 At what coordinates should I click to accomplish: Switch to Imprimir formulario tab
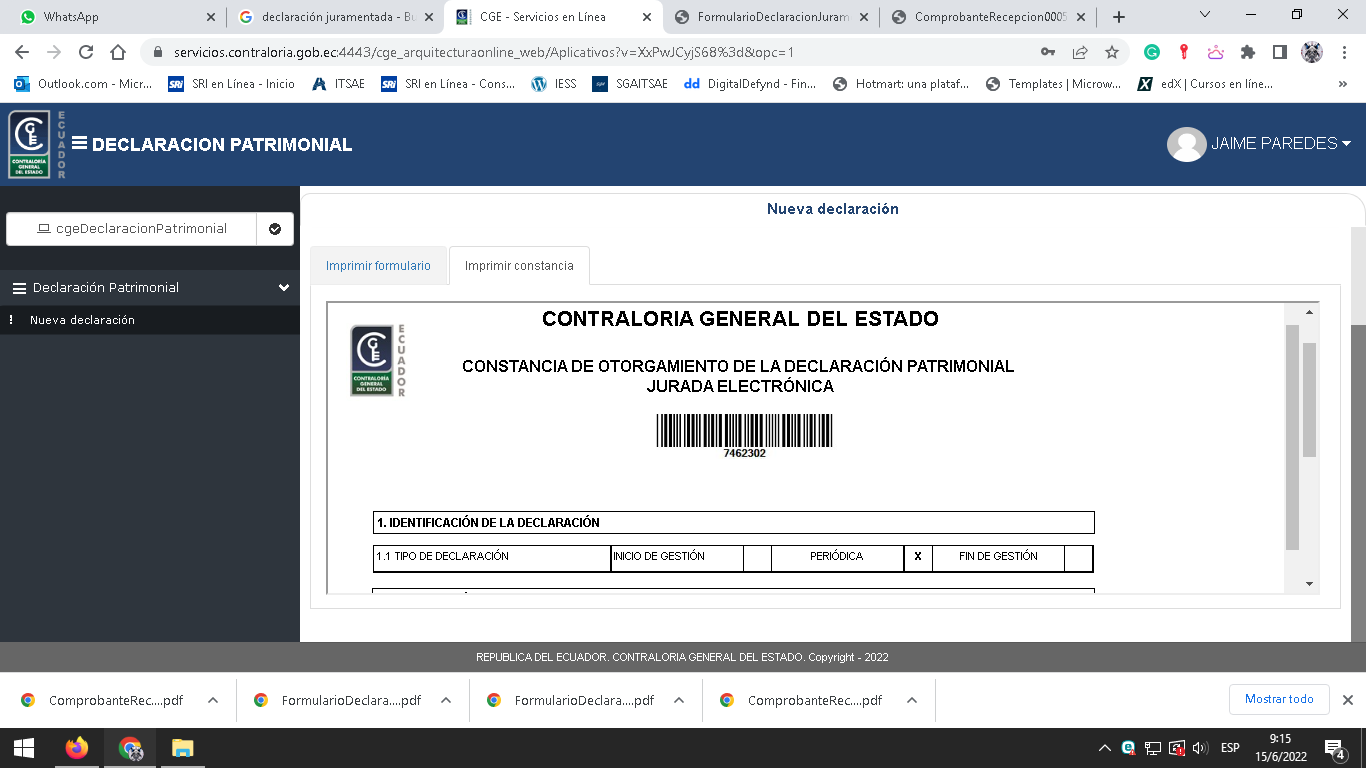point(378,266)
